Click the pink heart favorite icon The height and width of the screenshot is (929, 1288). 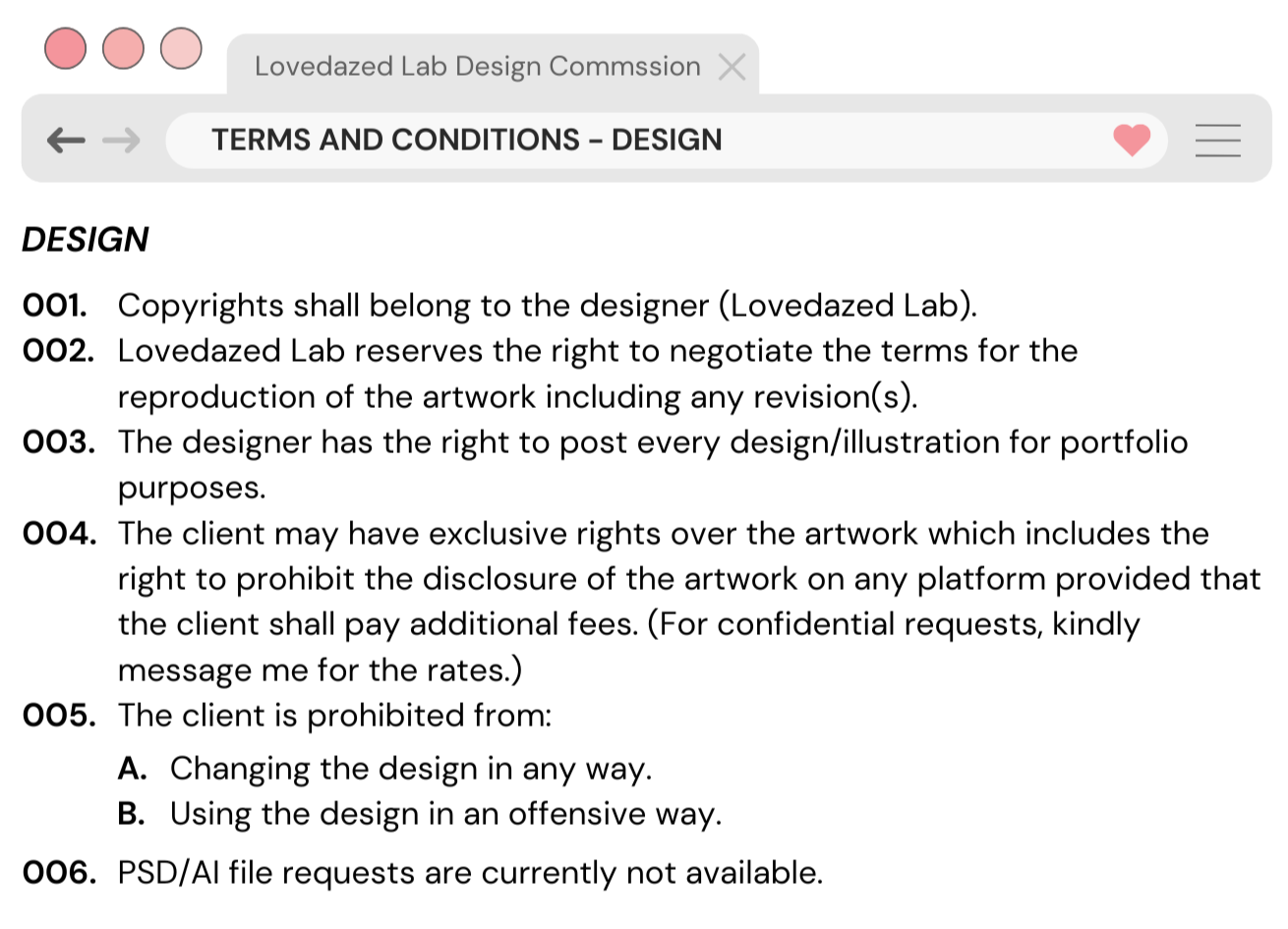(x=1132, y=141)
